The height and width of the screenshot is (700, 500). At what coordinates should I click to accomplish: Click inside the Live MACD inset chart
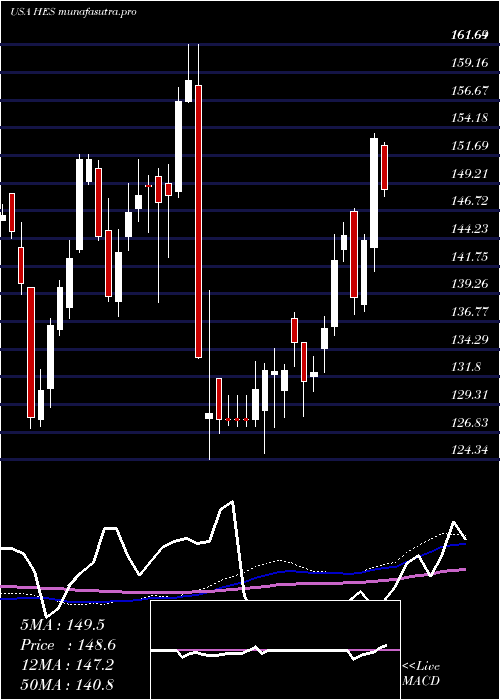[275, 650]
